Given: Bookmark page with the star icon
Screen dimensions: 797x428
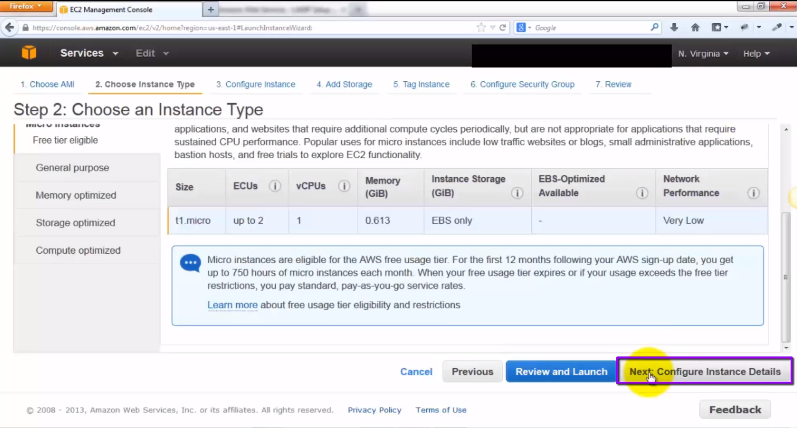Looking at the screenshot, I should pyautogui.click(x=481, y=27).
